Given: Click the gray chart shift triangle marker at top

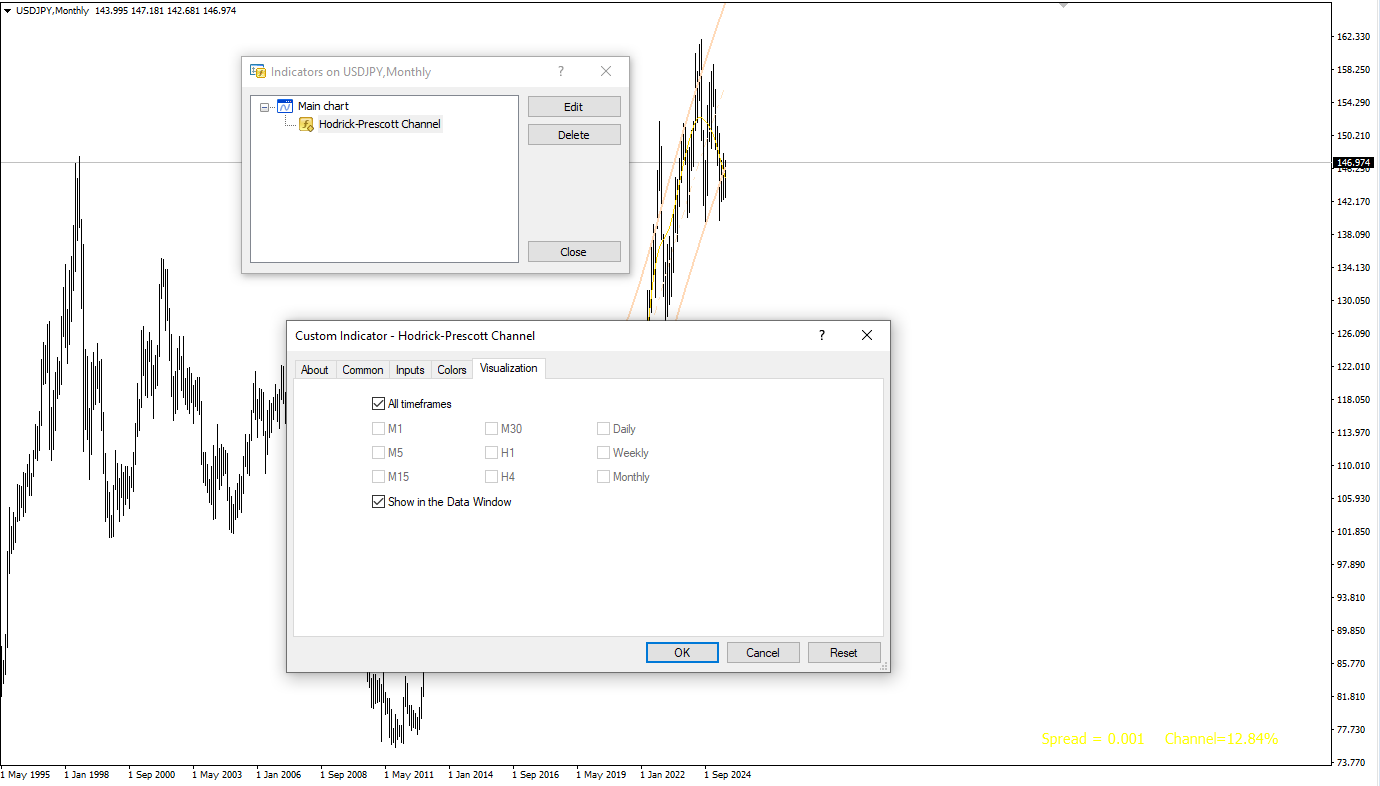Looking at the screenshot, I should [1063, 5].
